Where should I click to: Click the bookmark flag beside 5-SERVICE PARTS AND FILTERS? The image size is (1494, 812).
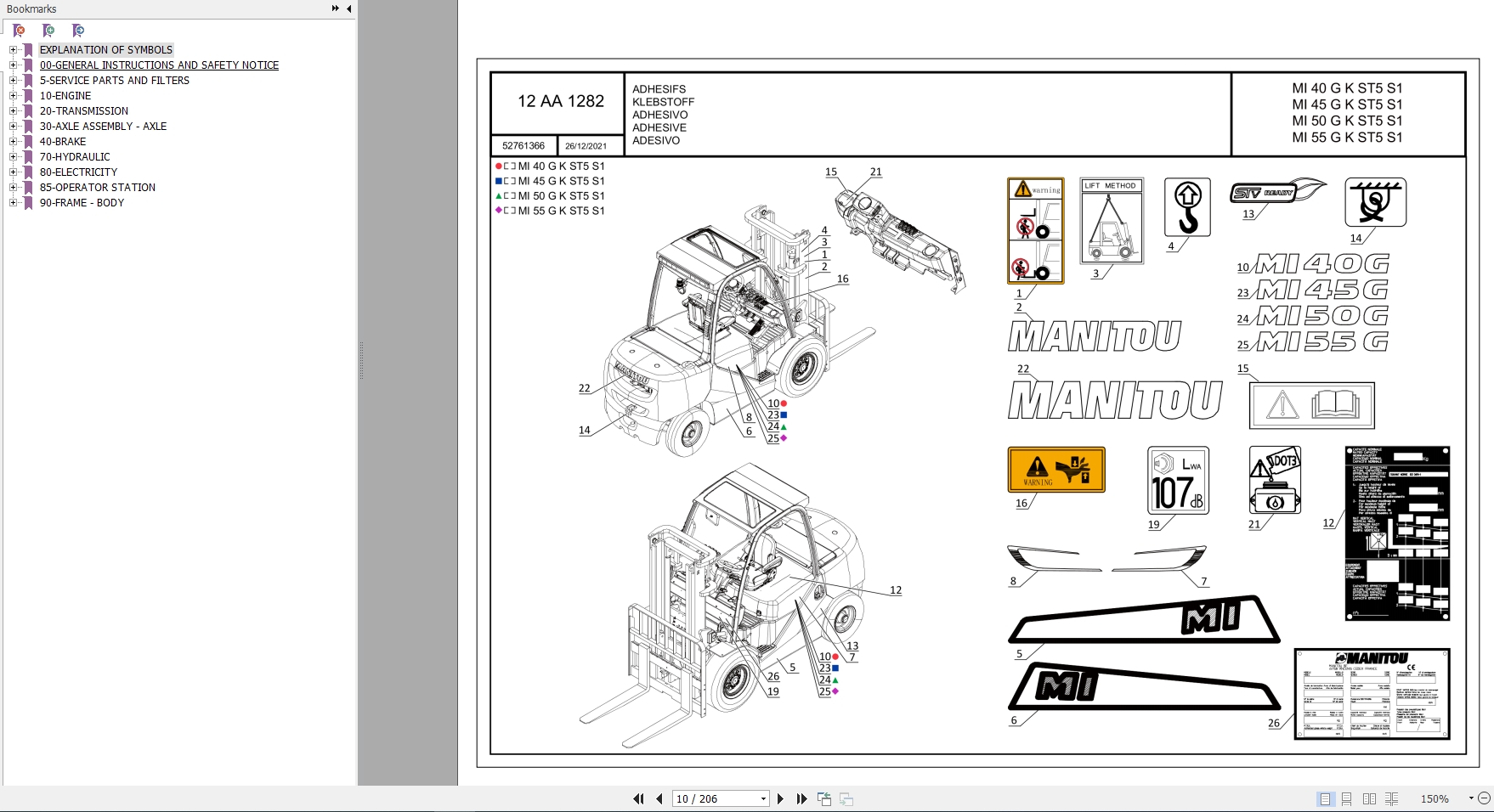pyautogui.click(x=28, y=81)
